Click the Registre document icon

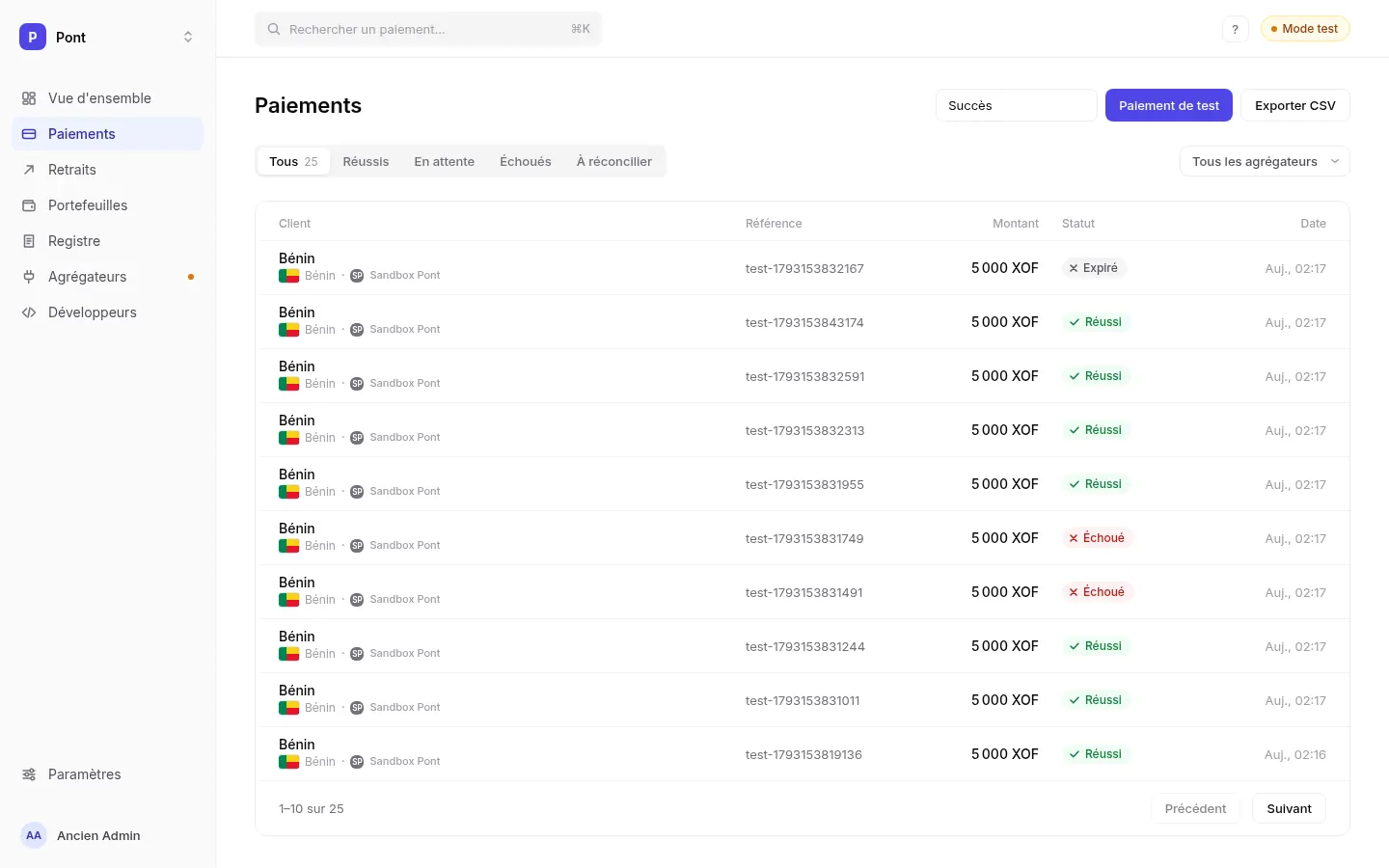(x=29, y=241)
